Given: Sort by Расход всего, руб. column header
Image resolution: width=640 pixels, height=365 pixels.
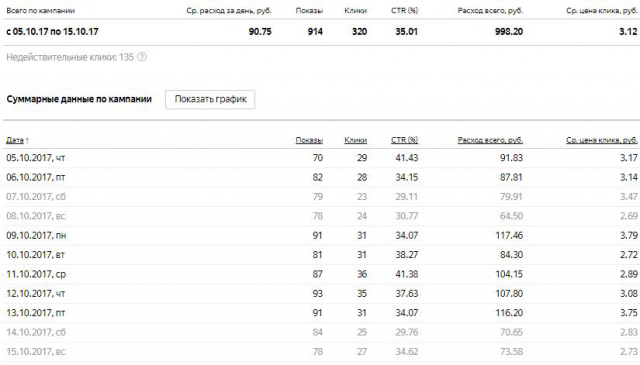Looking at the screenshot, I should point(490,140).
